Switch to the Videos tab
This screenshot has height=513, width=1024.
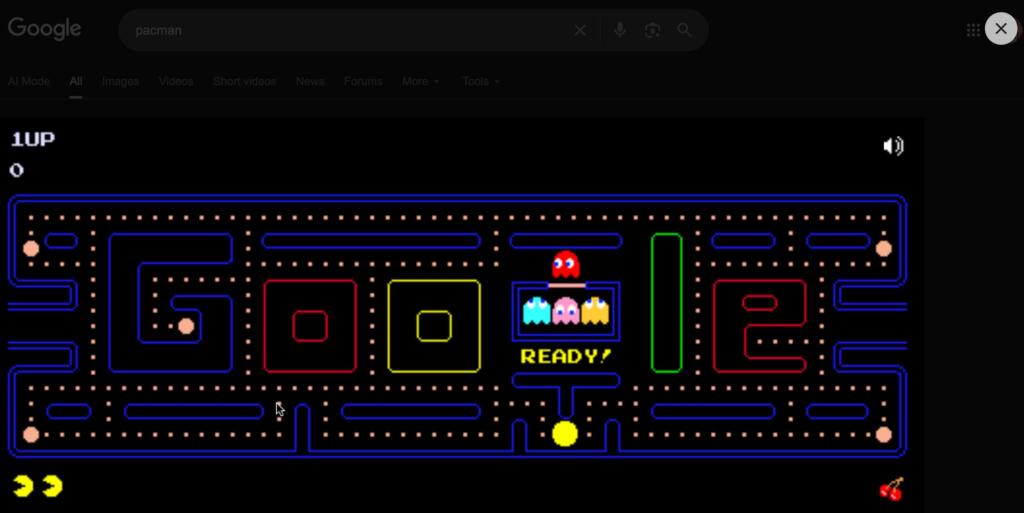coord(176,81)
